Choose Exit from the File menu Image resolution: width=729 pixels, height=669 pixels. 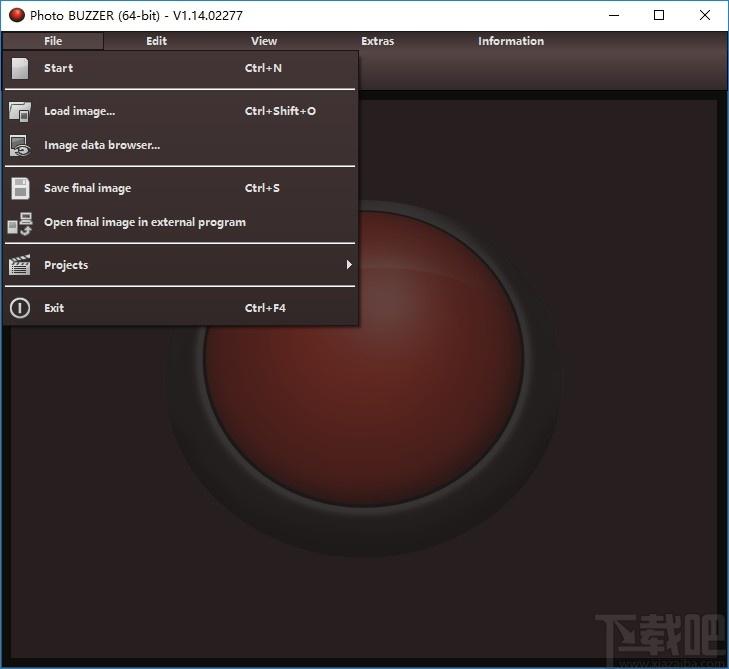tap(181, 308)
